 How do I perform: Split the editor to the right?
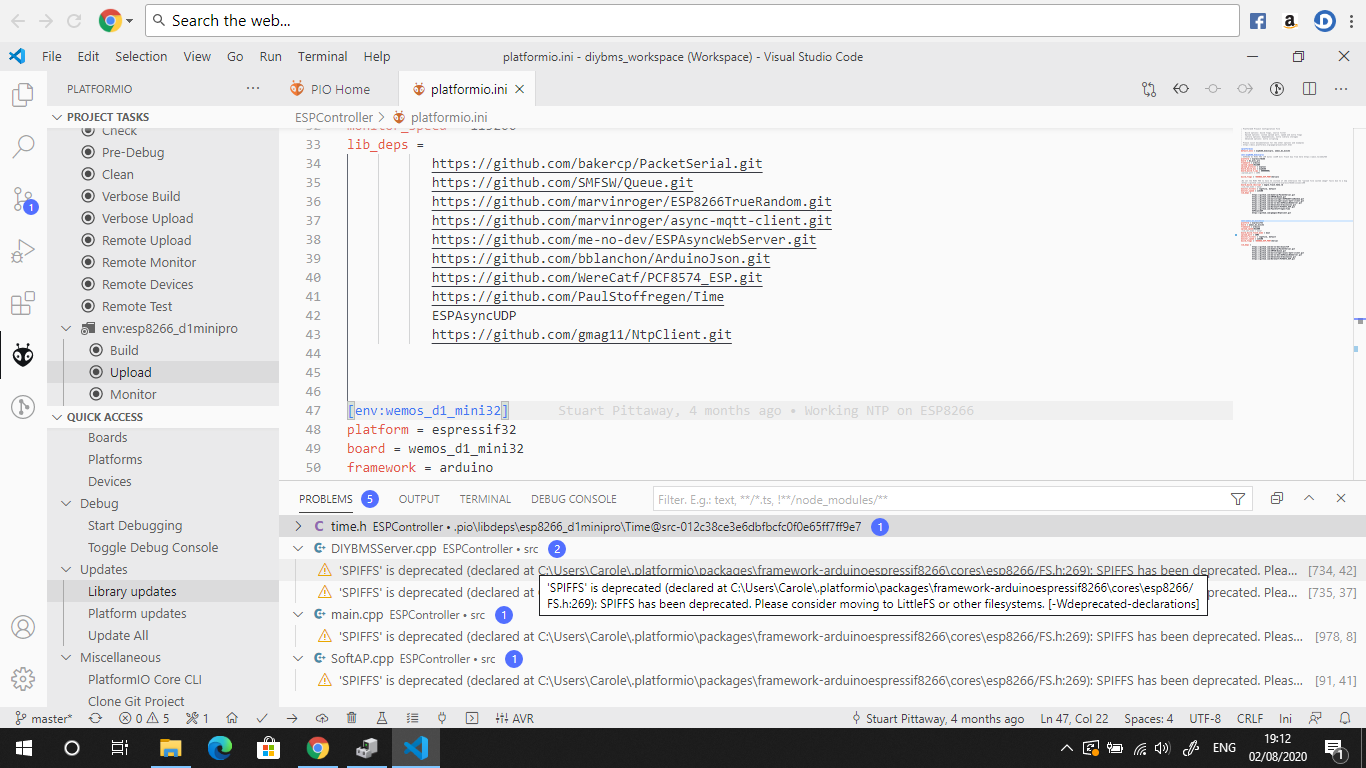pos(1309,89)
